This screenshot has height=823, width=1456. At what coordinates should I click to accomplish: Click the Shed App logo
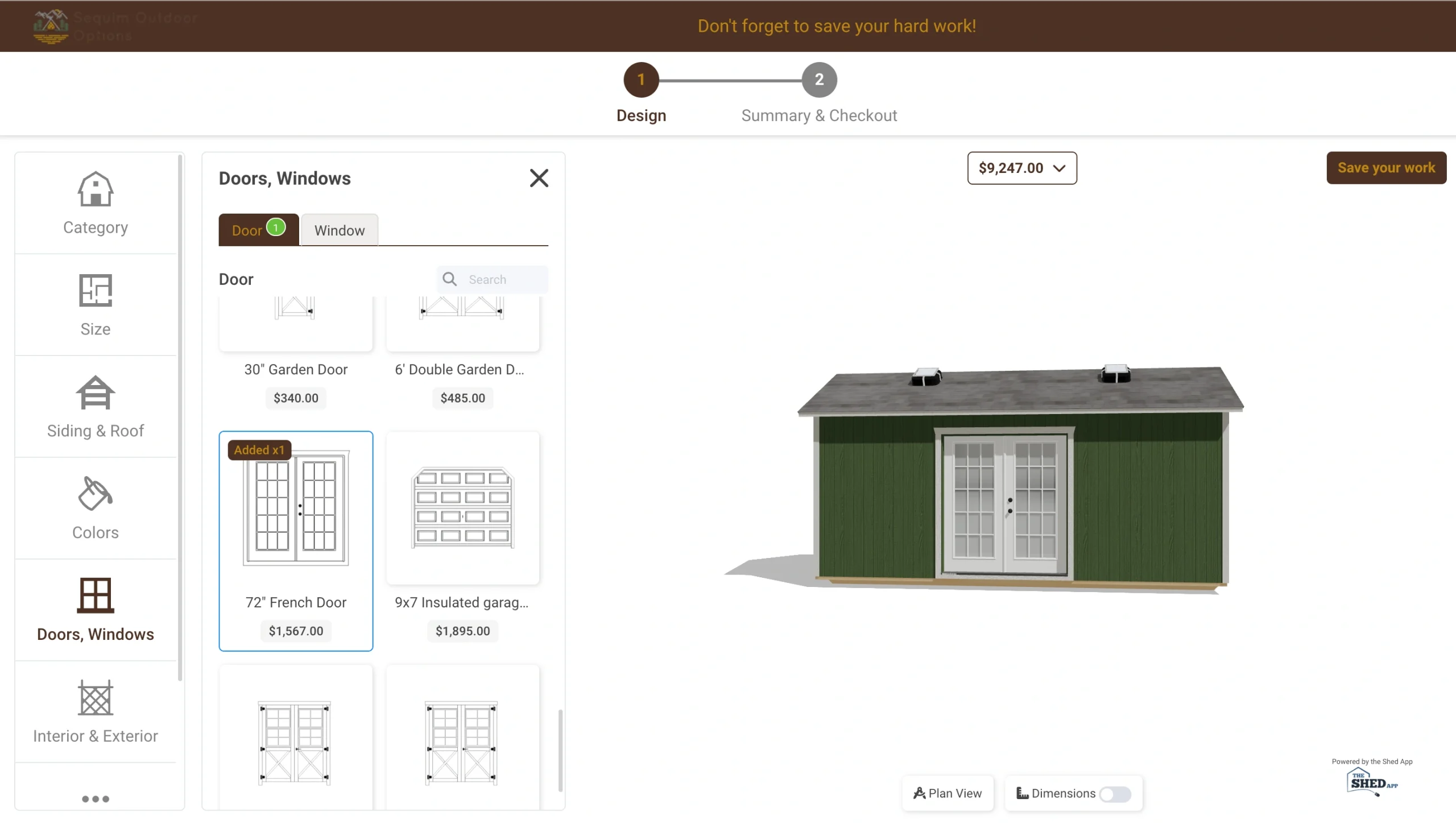[1371, 782]
